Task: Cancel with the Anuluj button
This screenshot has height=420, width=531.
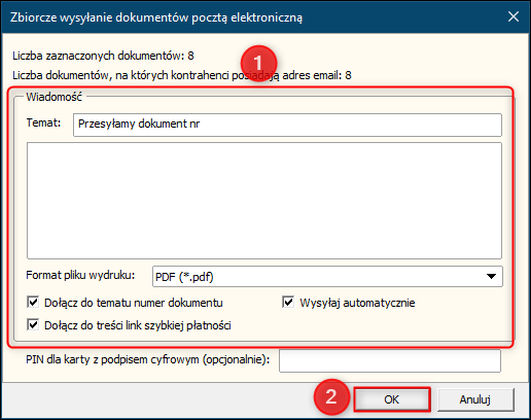Action: [475, 400]
